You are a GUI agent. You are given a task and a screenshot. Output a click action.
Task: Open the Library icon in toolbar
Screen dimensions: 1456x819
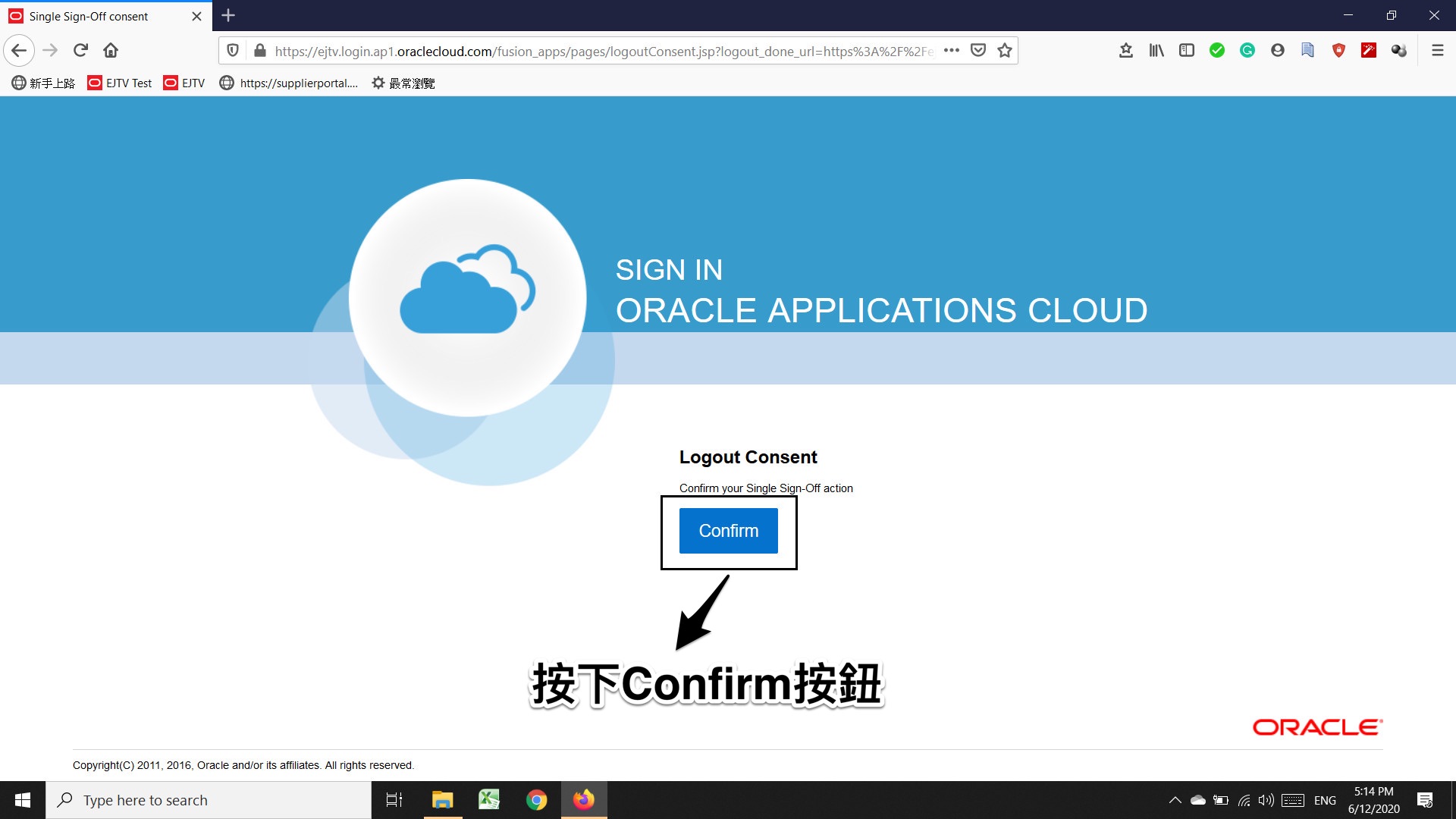1156,51
